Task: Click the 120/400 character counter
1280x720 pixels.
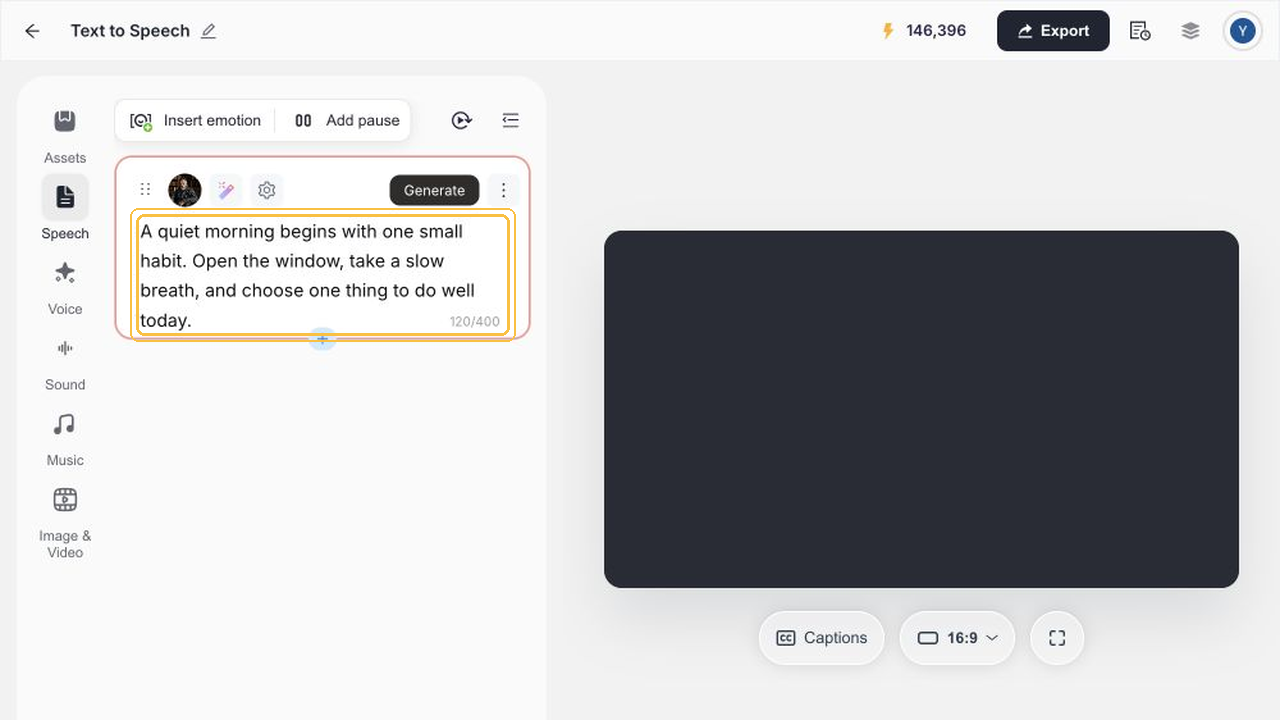Action: (x=475, y=322)
